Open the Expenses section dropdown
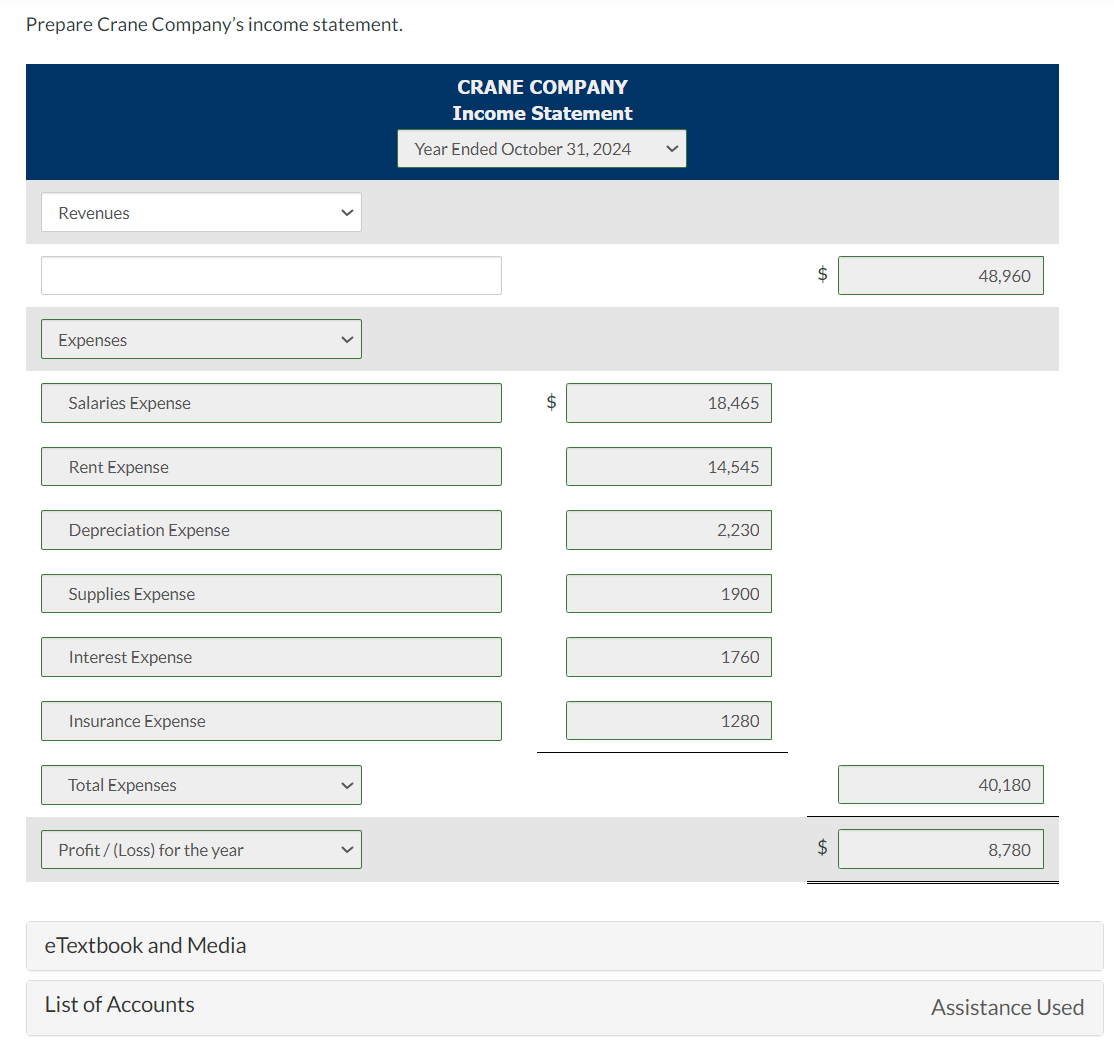1114x1045 pixels. point(201,340)
